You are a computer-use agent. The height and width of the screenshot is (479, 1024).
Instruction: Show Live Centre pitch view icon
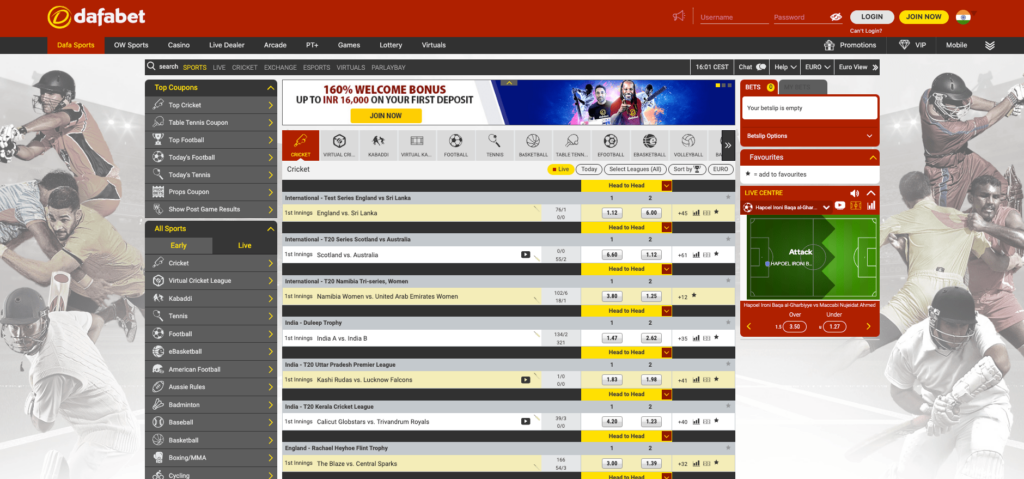point(856,206)
